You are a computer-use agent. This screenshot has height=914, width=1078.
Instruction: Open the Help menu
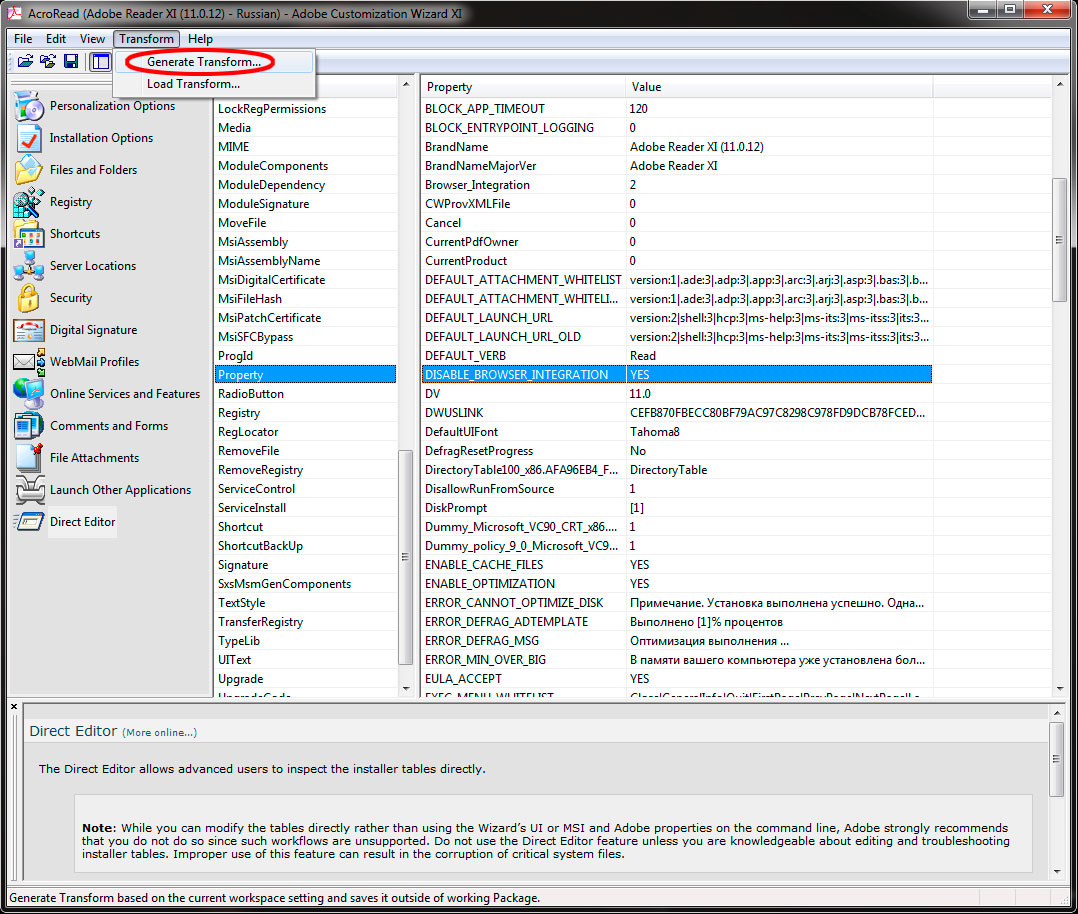pos(200,39)
